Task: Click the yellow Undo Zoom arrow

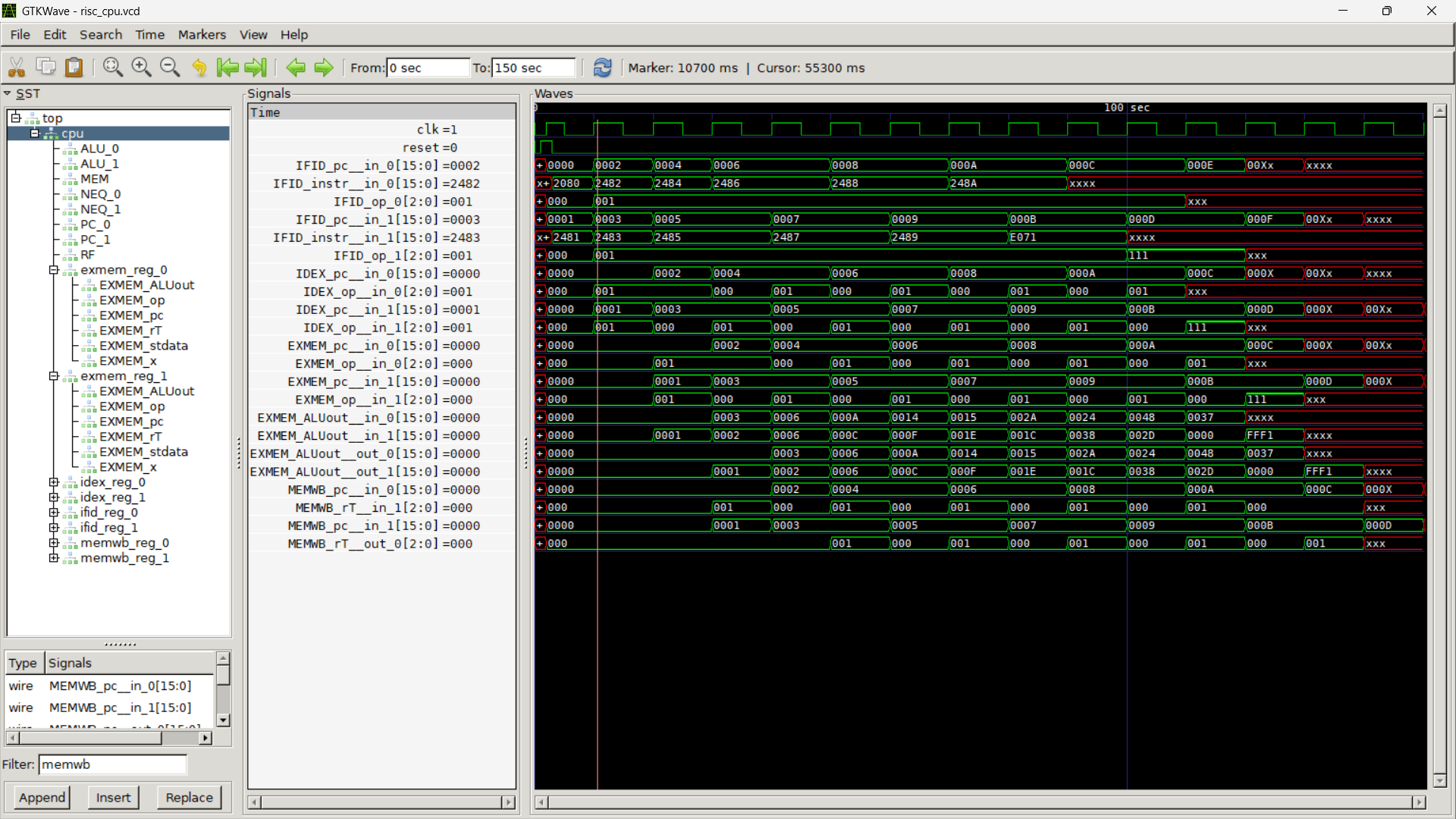Action: click(x=199, y=67)
